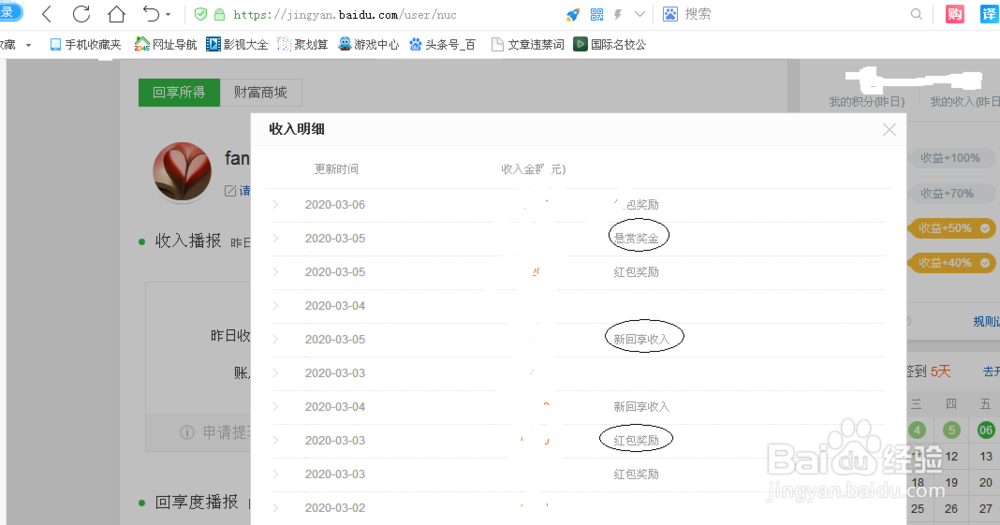This screenshot has height=525, width=1000.
Task: Open the 聚划算 bookmark
Action: (x=303, y=45)
